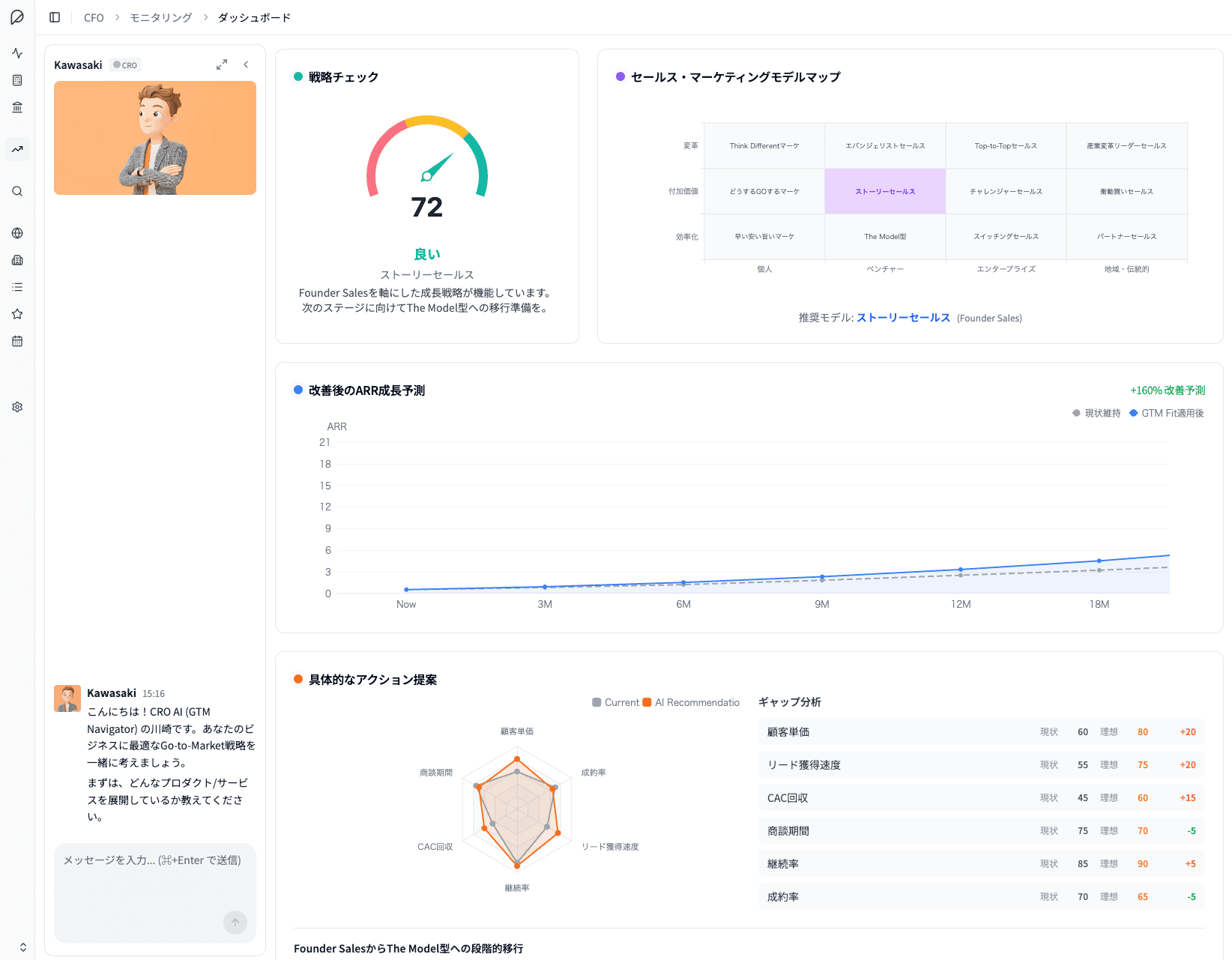1232x960 pixels.
Task: Collapse the bottom sidebar expander chevron
Action: (22, 947)
